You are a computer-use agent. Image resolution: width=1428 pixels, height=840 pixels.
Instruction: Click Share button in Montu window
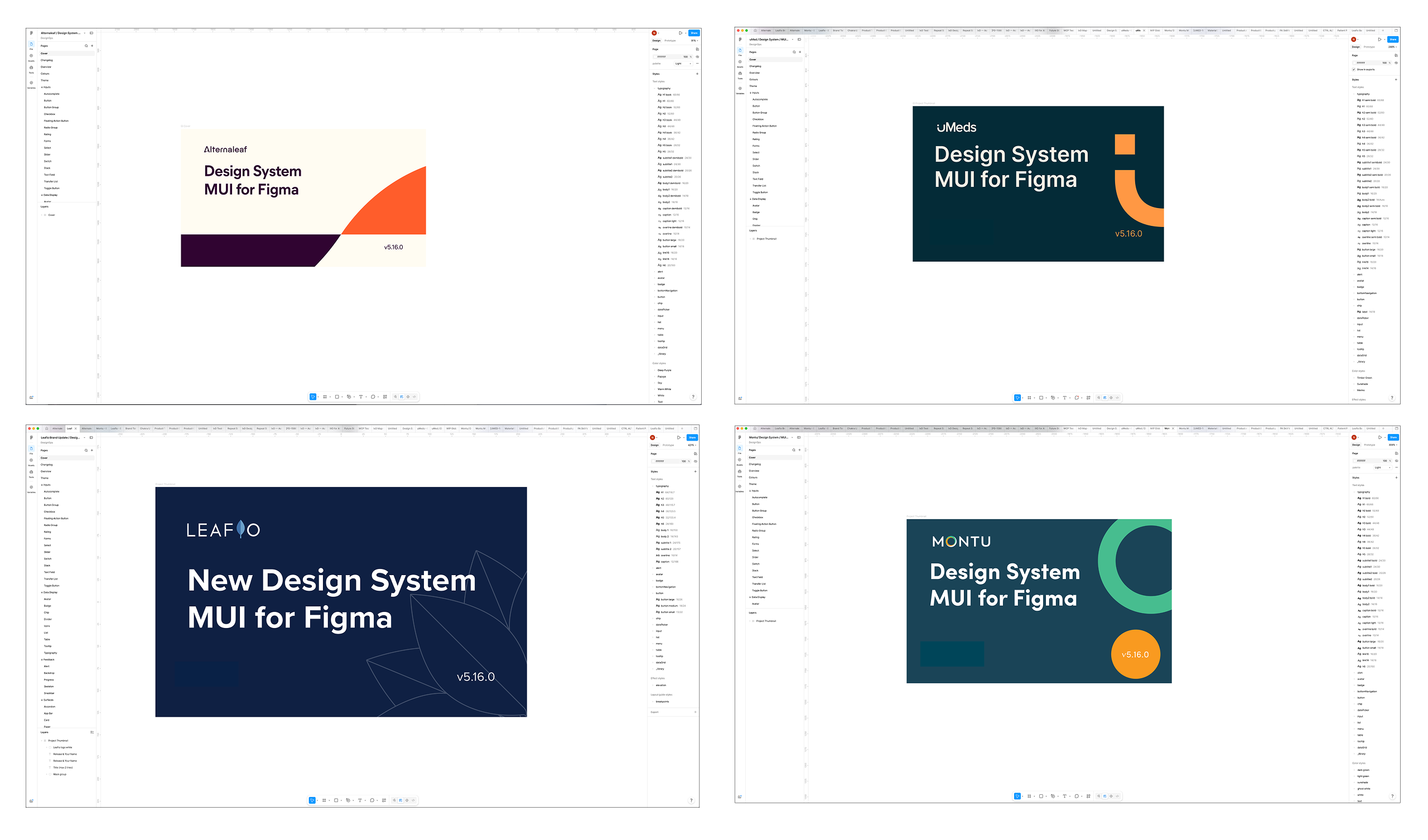[1393, 438]
